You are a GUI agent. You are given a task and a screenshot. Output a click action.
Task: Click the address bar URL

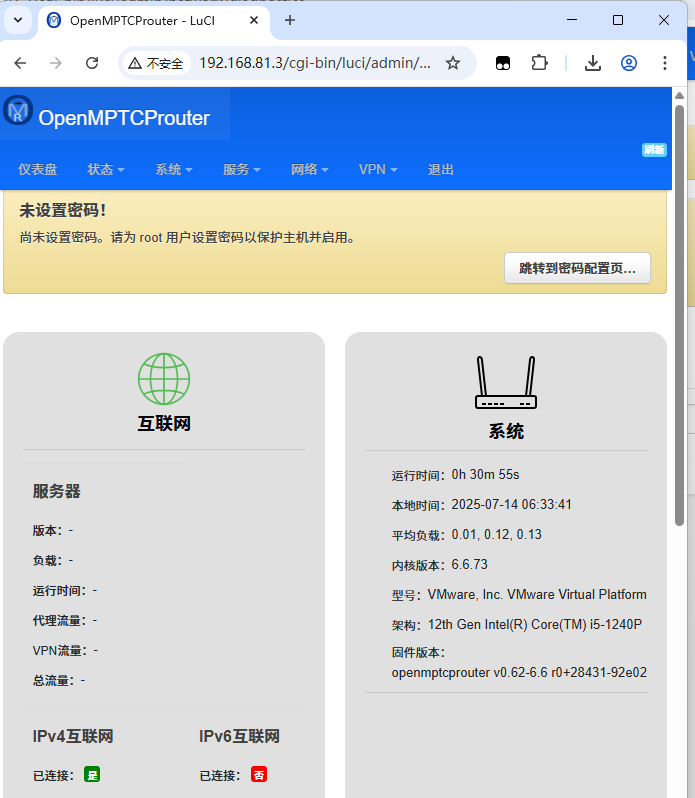click(x=315, y=63)
